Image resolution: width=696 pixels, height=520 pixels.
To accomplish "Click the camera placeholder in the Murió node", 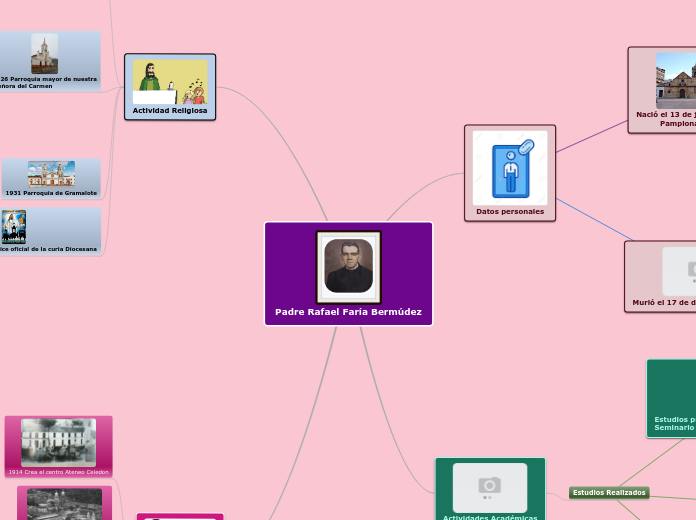I will [679, 271].
